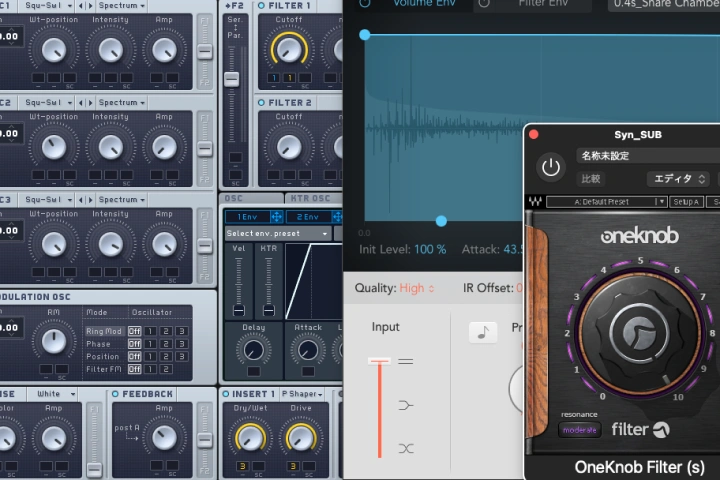Open the P Shaper insert effect dropdown

click(302, 394)
